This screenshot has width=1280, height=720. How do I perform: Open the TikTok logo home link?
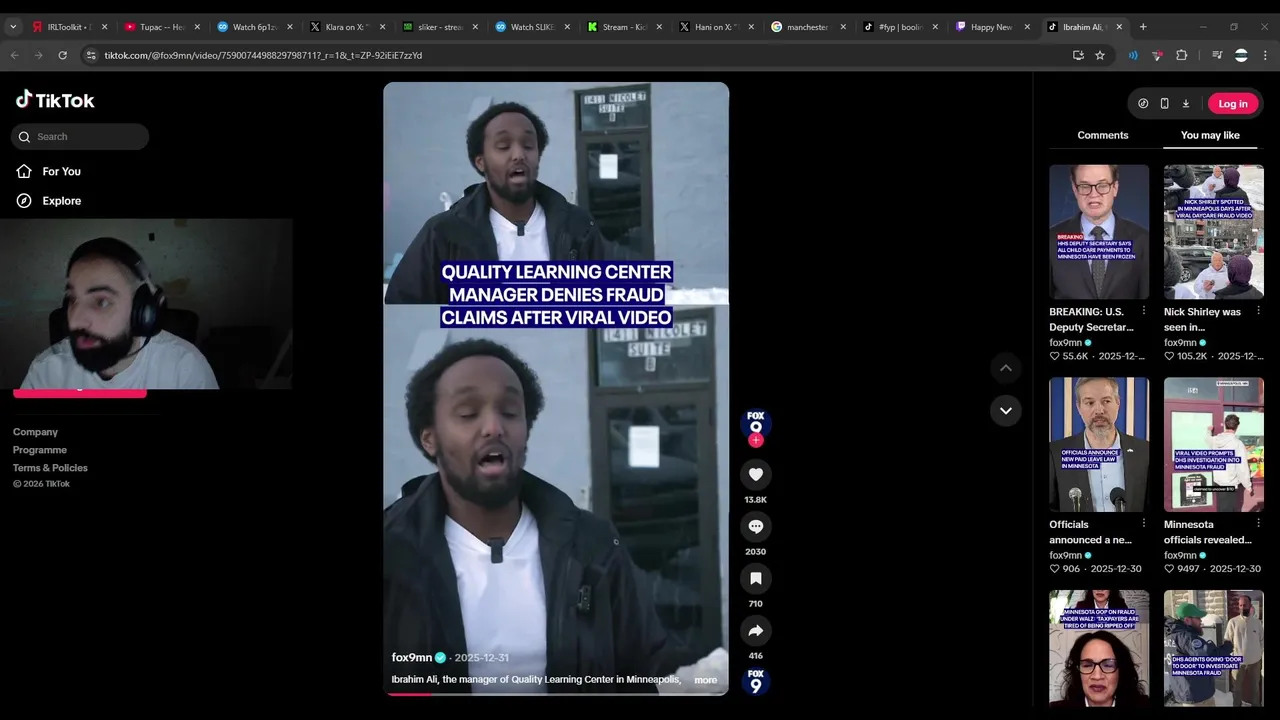point(55,100)
